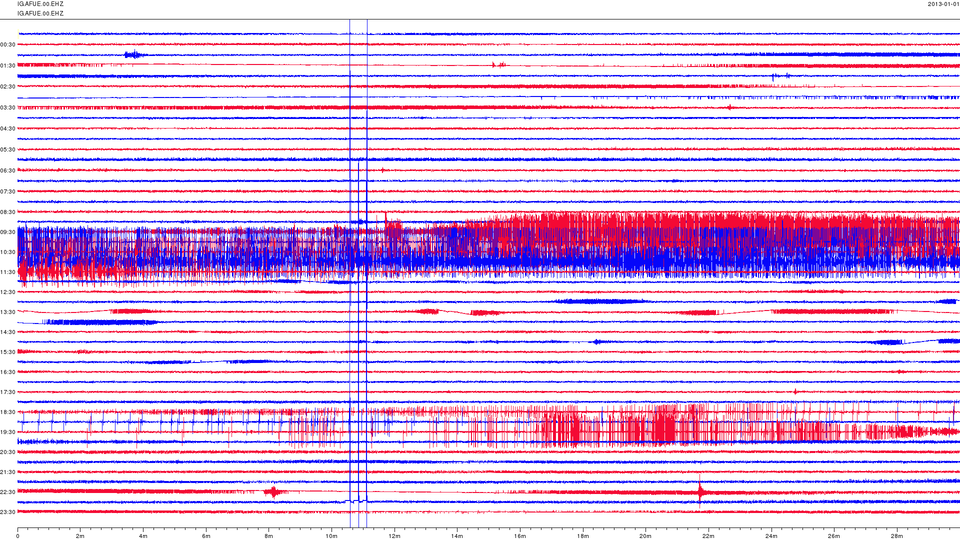Screen dimensions: 960x540
Task: Click the 06:30 time label
Action: 8,171
